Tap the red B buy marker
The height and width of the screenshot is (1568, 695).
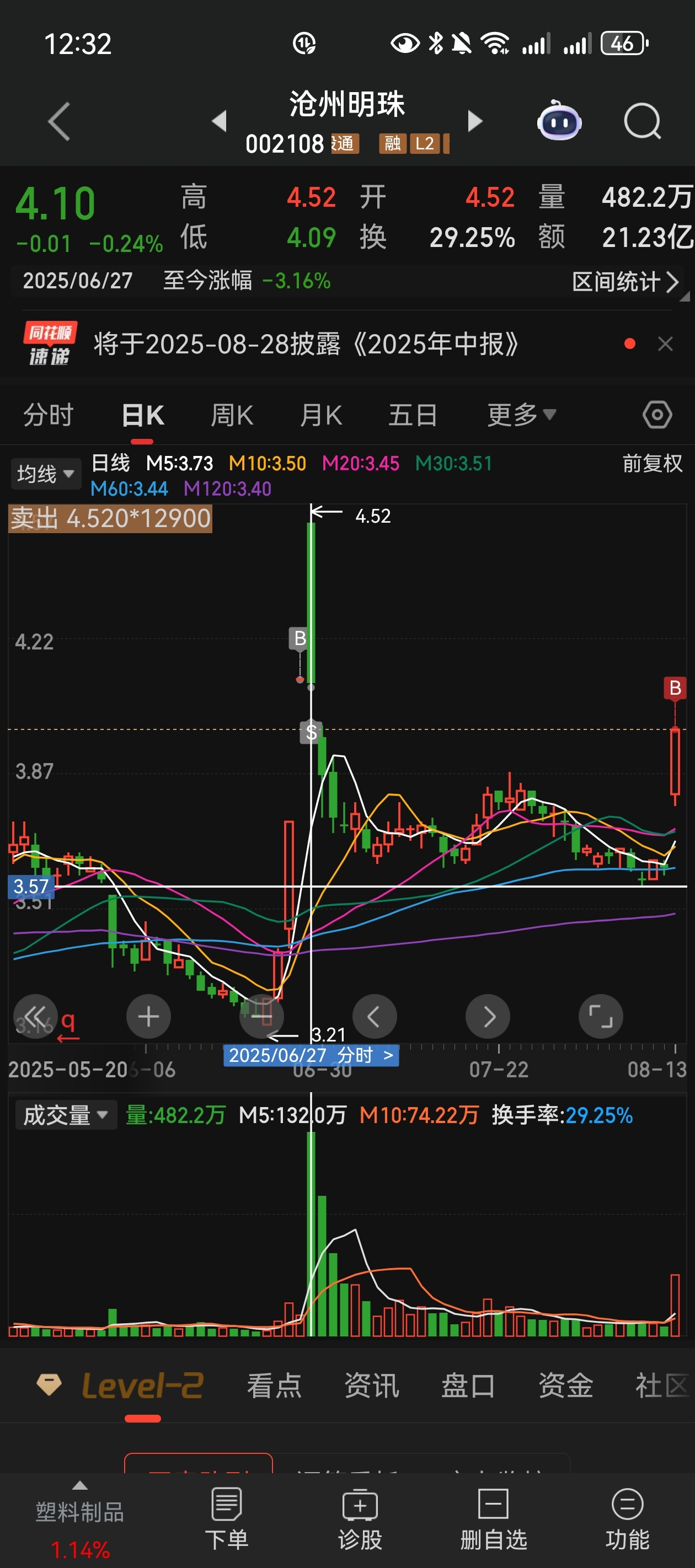[x=675, y=689]
